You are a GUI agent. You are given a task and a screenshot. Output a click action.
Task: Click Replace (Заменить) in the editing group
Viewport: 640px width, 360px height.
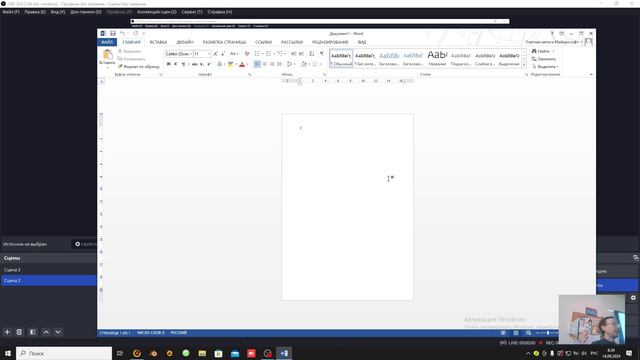544,59
